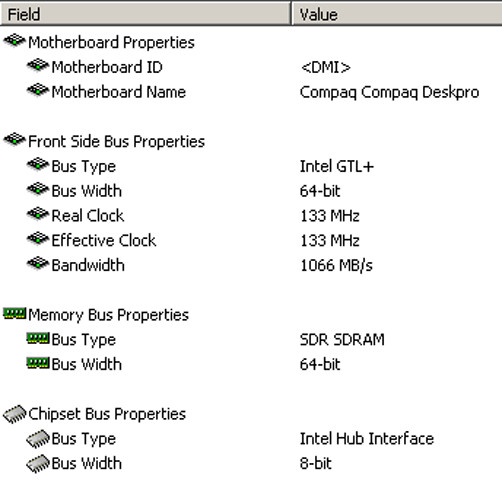Click the Chipset Bus Properties chip icon
This screenshot has width=502, height=488.
[x=15, y=414]
